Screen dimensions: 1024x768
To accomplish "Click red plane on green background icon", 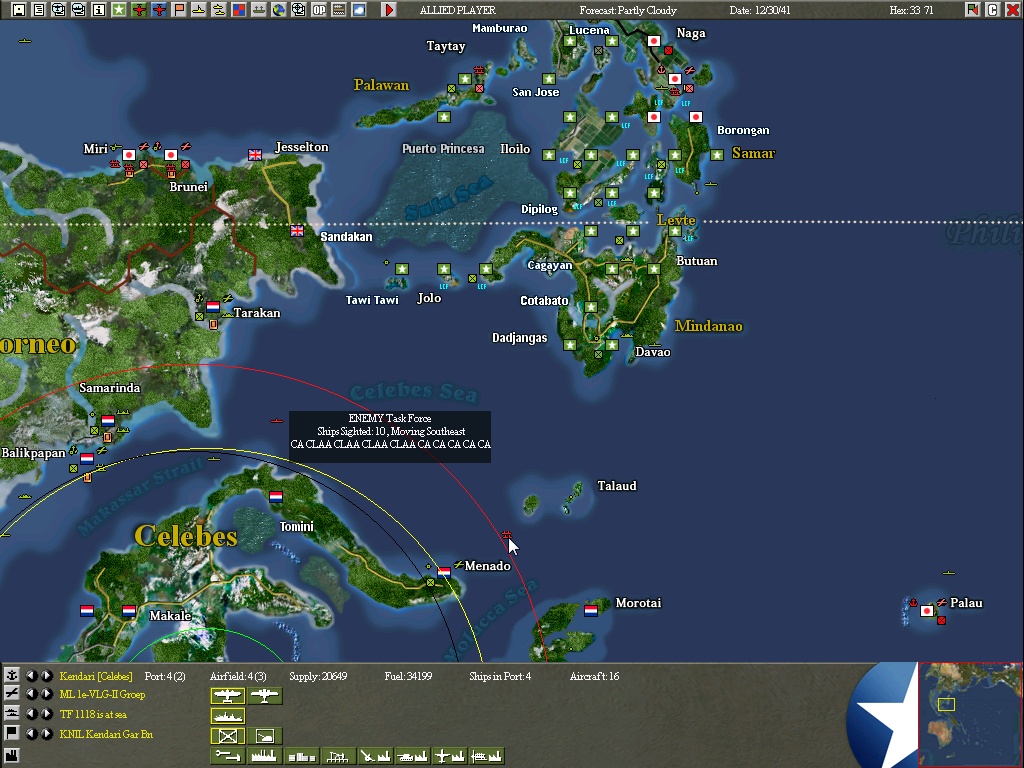I will click(x=139, y=10).
